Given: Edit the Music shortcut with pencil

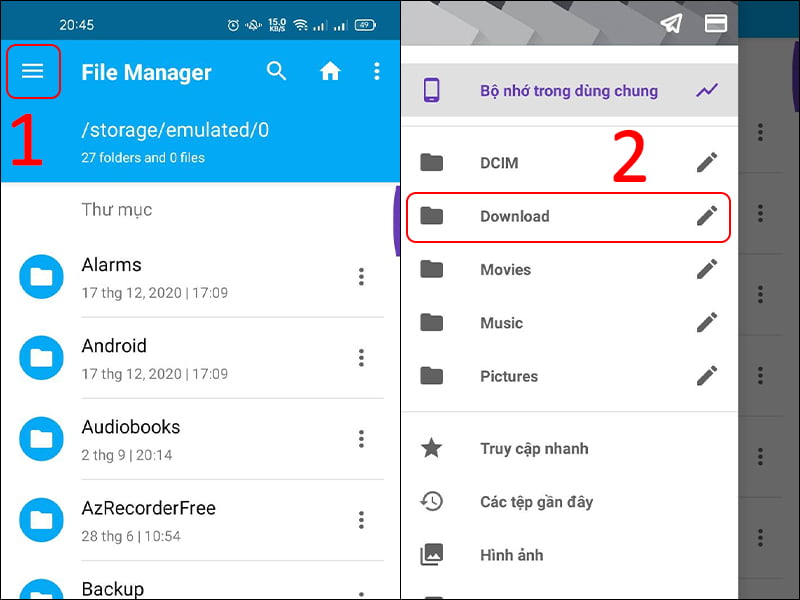Looking at the screenshot, I should (x=707, y=322).
